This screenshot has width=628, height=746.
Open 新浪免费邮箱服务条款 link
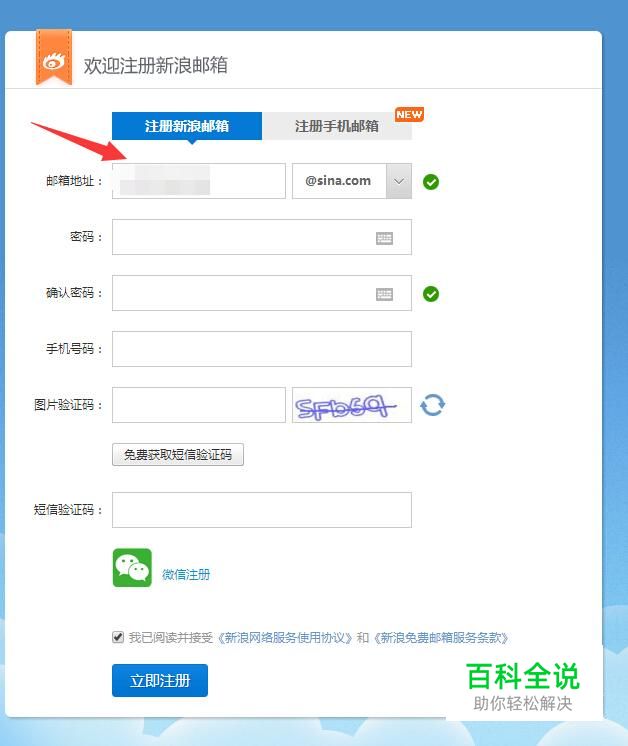(441, 638)
